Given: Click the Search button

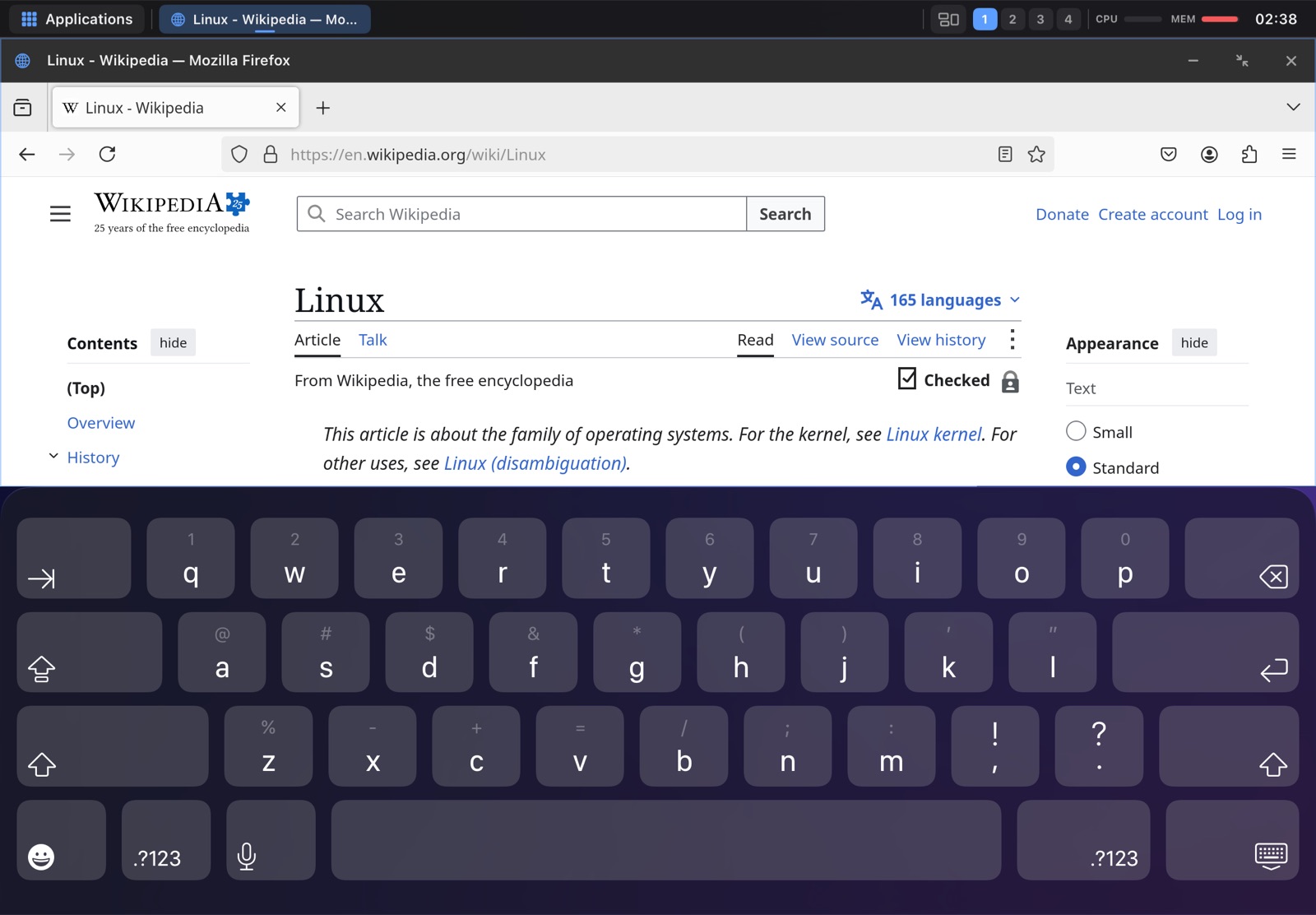Looking at the screenshot, I should [x=785, y=214].
